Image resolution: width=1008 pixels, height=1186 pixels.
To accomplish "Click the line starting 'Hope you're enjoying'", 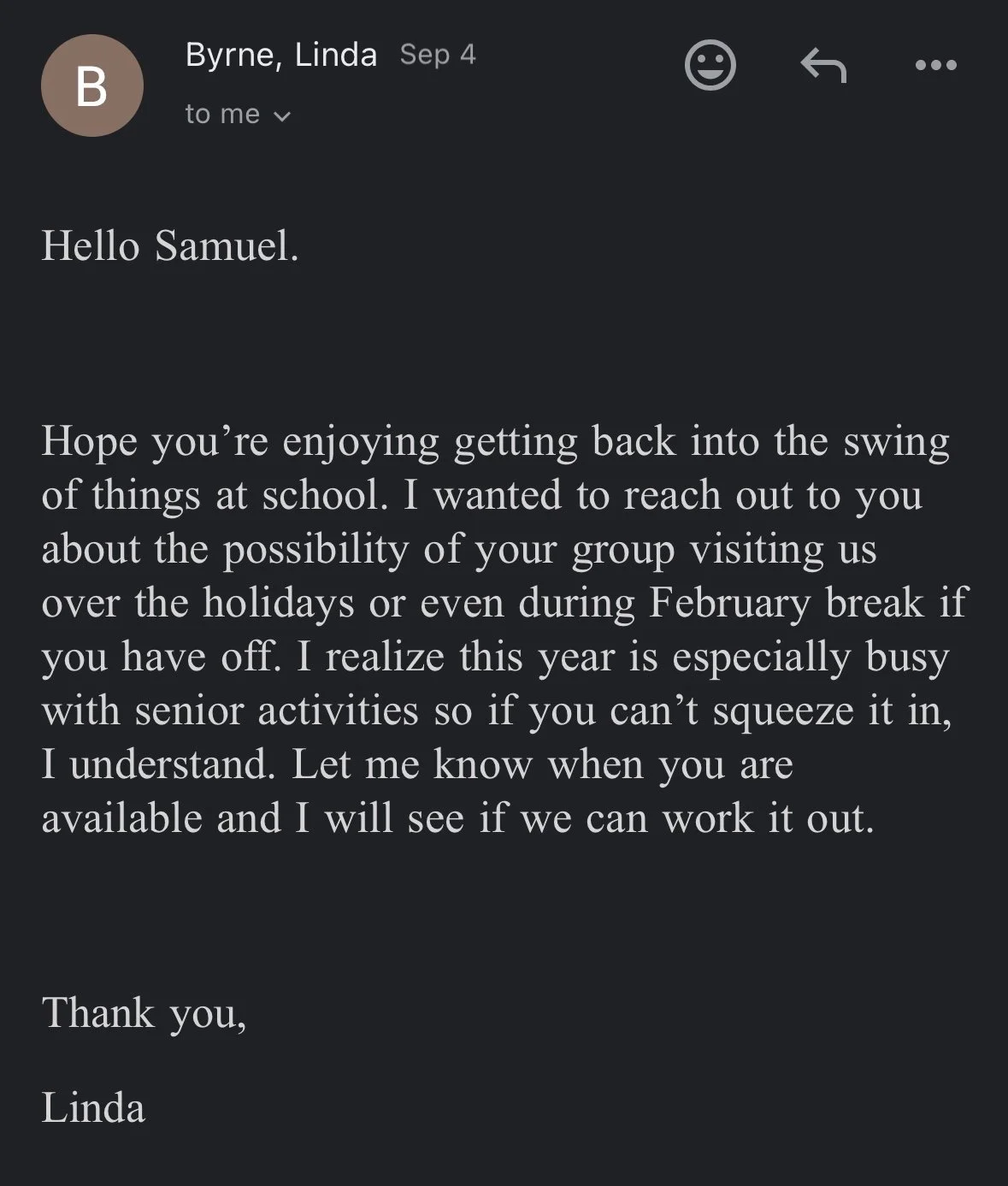I will click(496, 443).
